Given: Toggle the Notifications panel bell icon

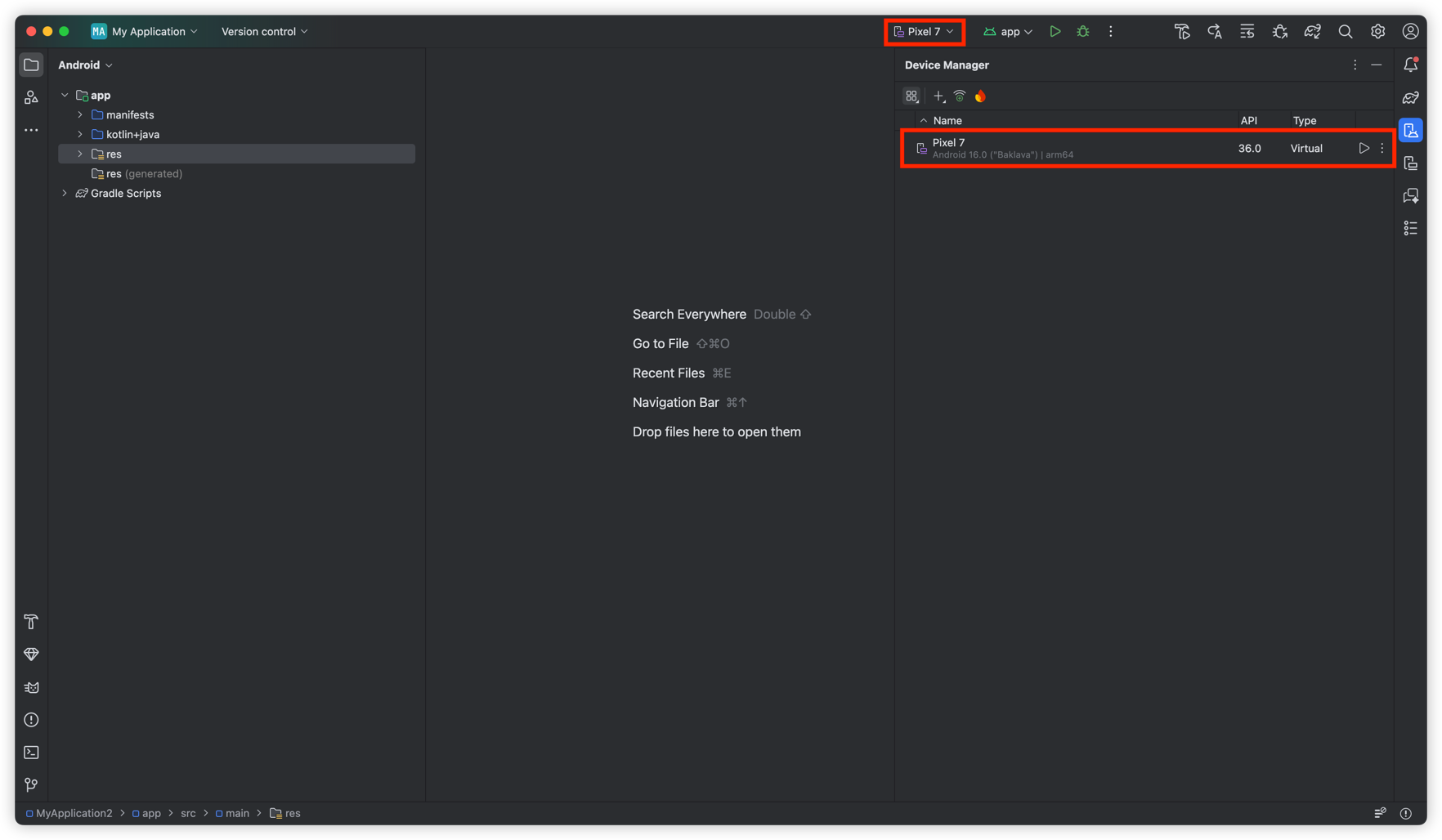Looking at the screenshot, I should click(x=1410, y=65).
